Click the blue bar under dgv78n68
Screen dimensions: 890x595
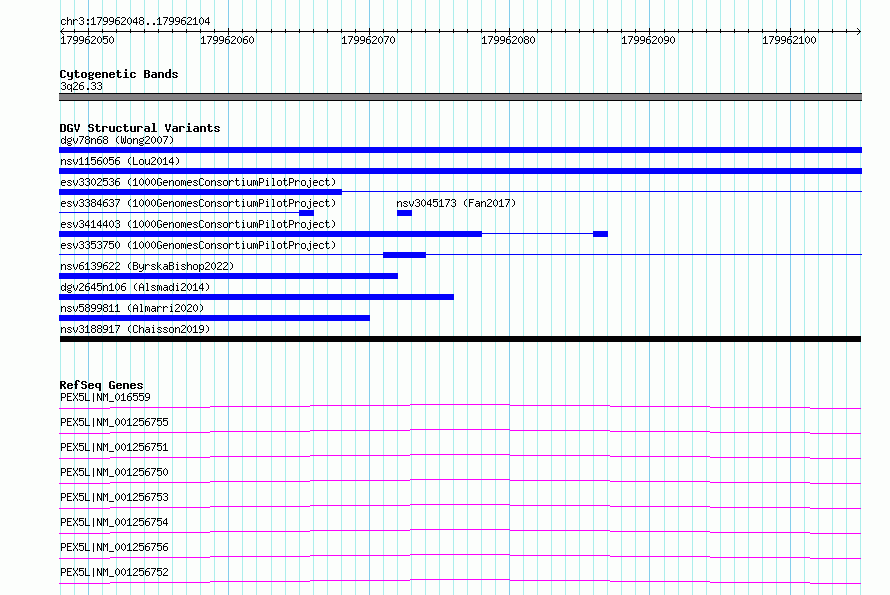coord(460,150)
